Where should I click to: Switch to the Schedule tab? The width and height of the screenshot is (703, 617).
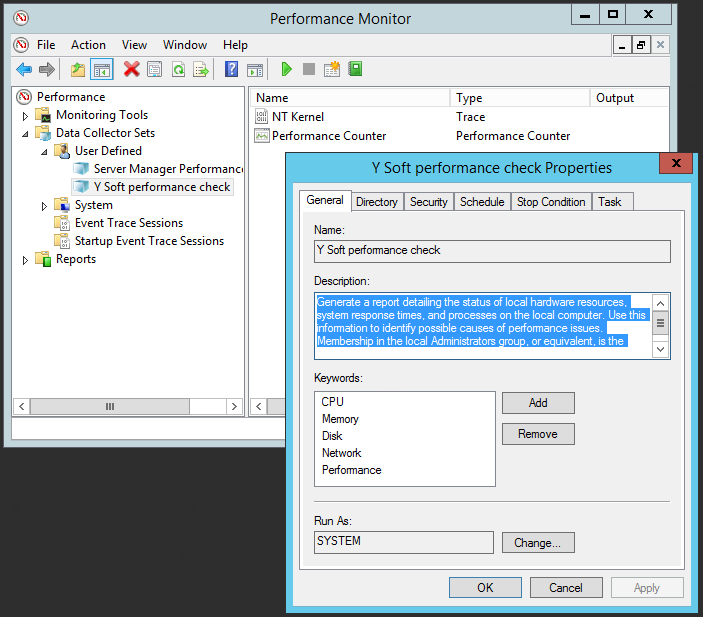481,202
